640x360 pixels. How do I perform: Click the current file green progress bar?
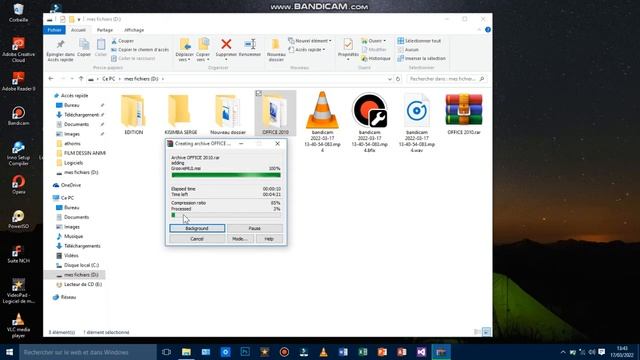(x=226, y=175)
